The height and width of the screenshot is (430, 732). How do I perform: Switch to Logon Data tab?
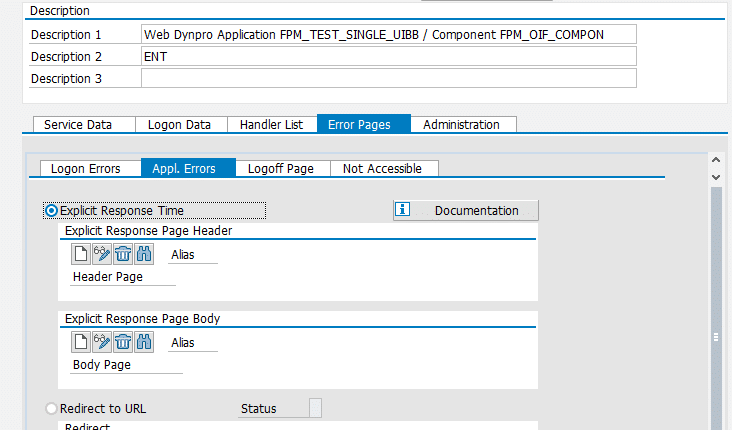[181, 125]
